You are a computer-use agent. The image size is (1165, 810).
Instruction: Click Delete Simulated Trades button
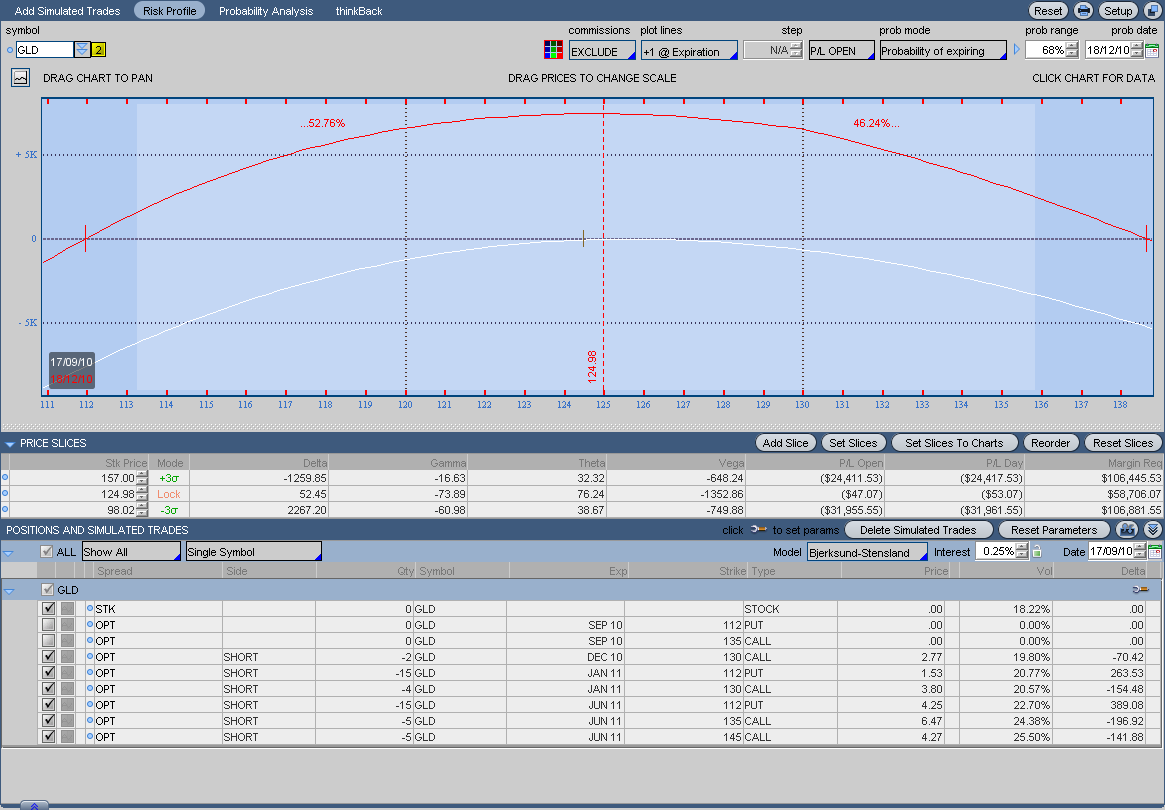(x=918, y=530)
